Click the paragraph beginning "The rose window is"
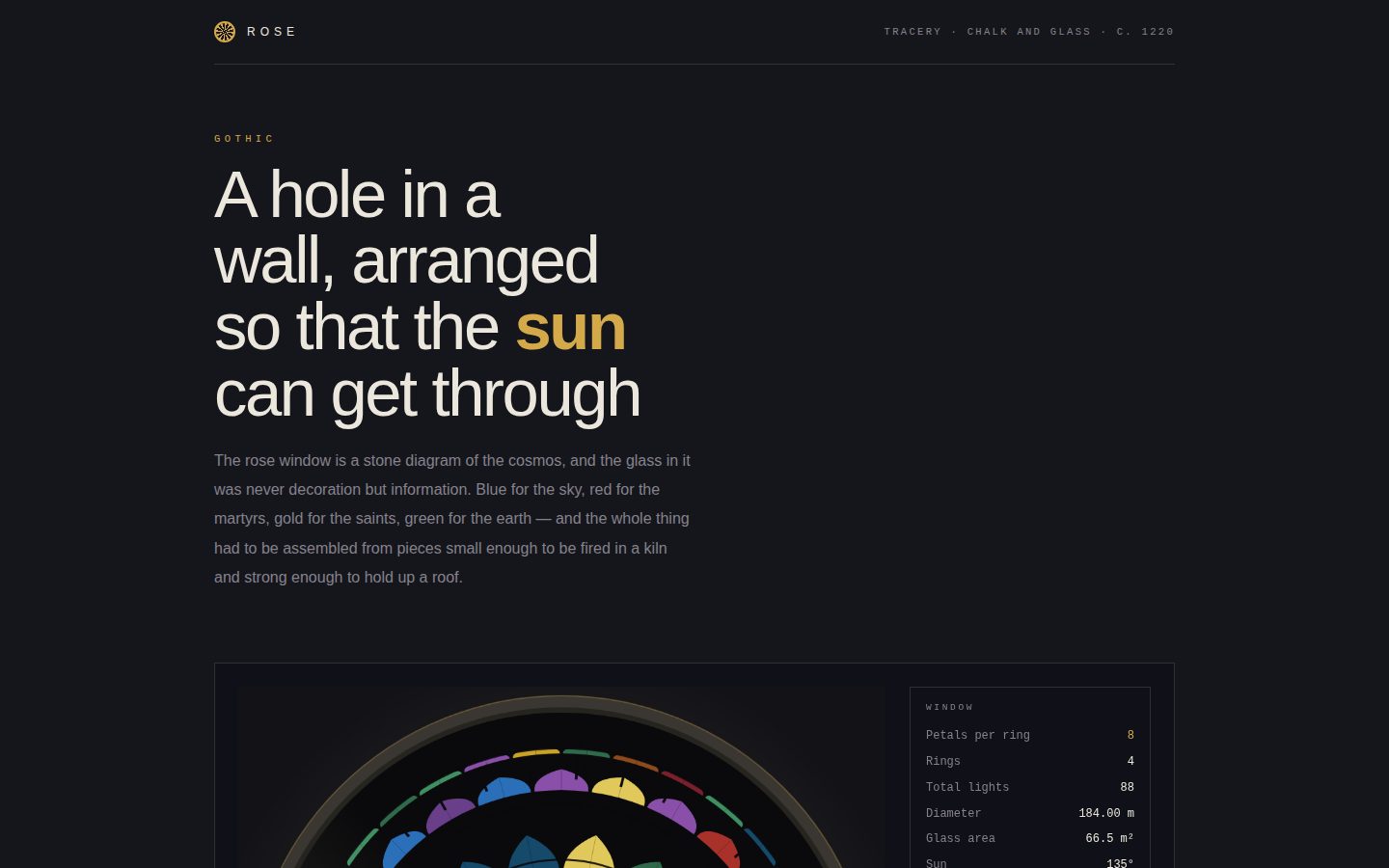Image resolution: width=1389 pixels, height=868 pixels. (x=452, y=519)
